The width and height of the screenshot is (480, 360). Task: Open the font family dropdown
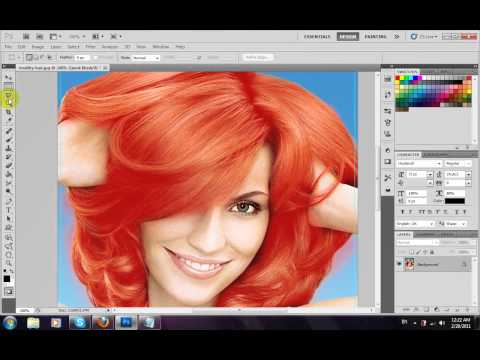[x=419, y=164]
